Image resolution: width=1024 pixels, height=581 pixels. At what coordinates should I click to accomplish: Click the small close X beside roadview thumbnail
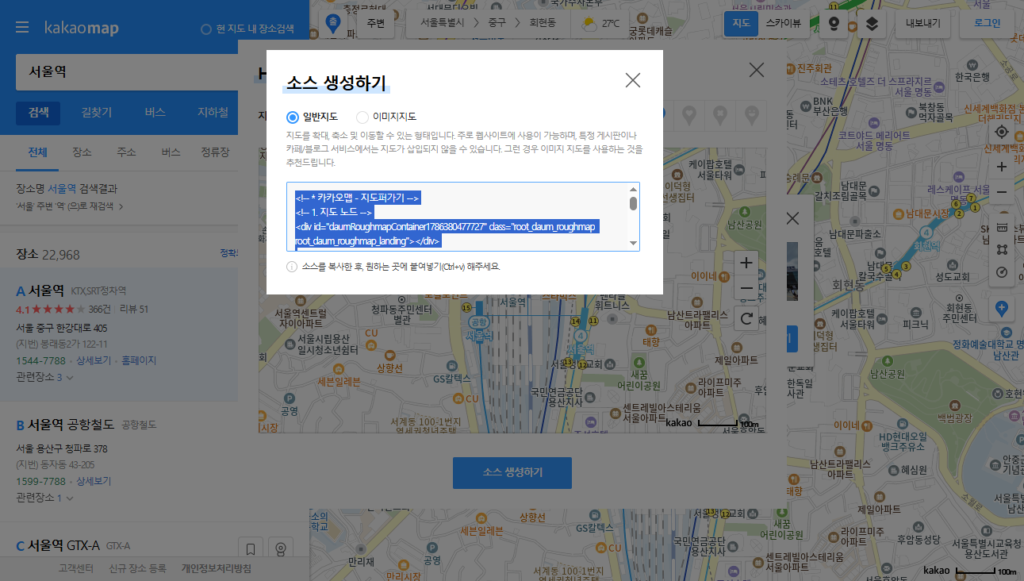point(792,218)
